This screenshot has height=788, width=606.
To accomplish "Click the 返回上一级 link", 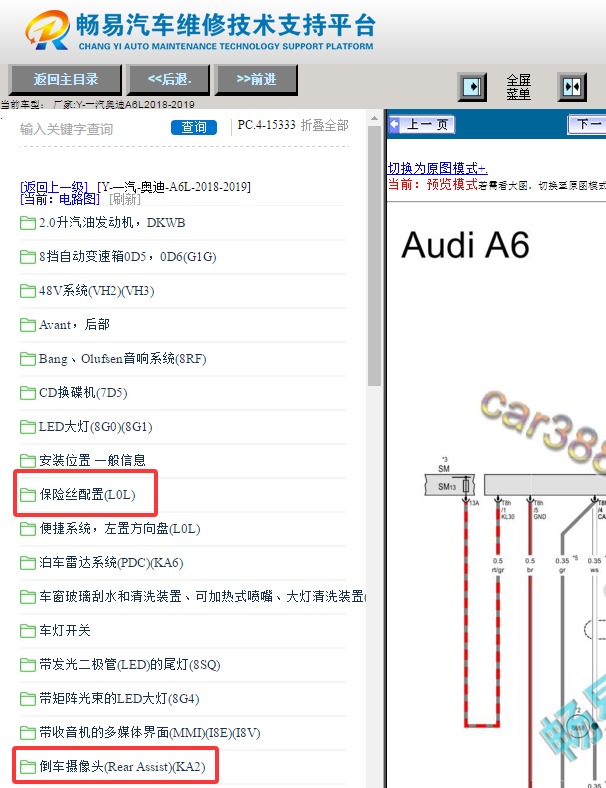I will 54,187.
